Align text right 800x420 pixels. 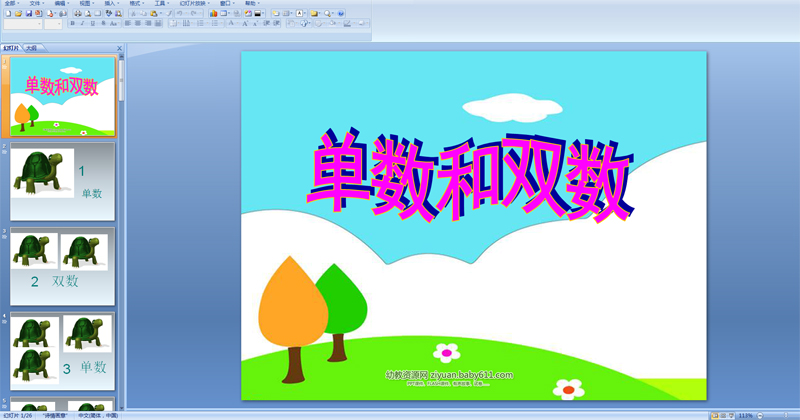click(x=148, y=23)
